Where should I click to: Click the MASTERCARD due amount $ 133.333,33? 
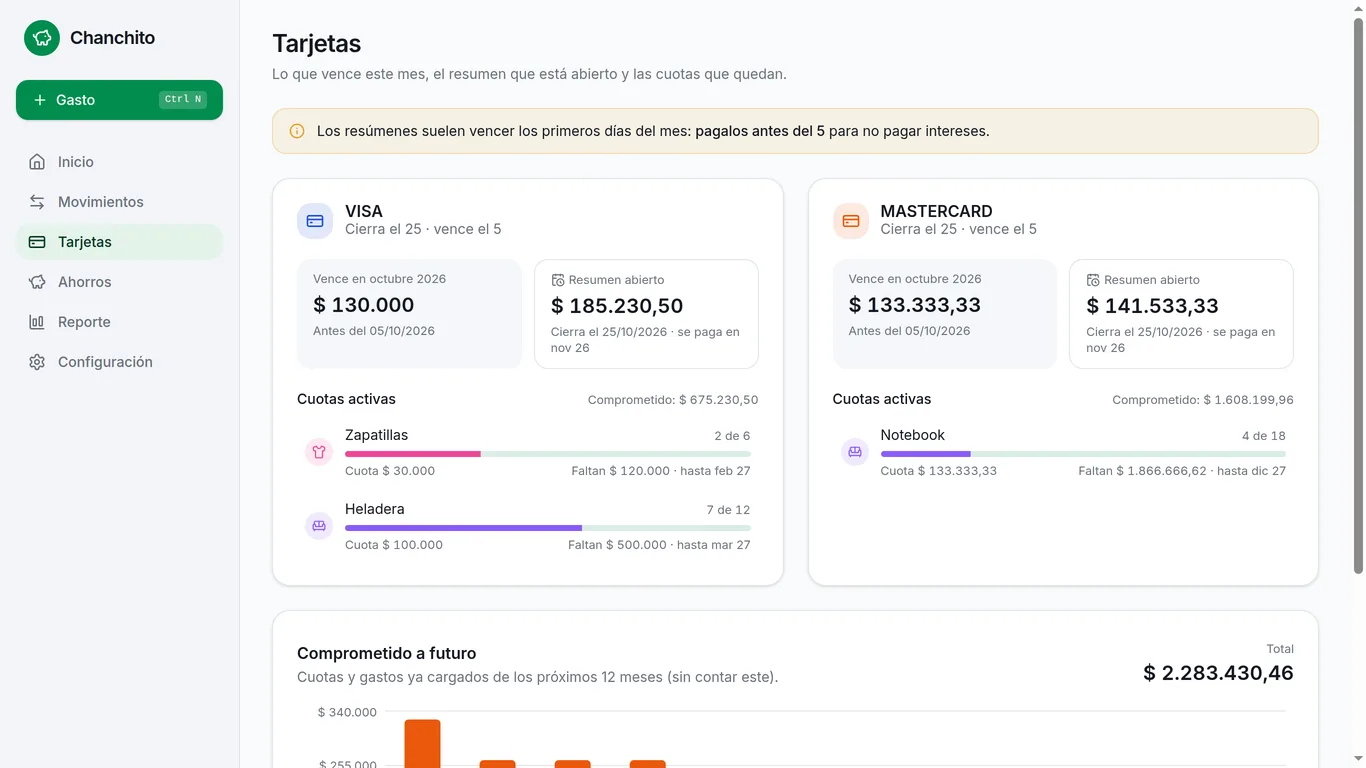pos(914,305)
